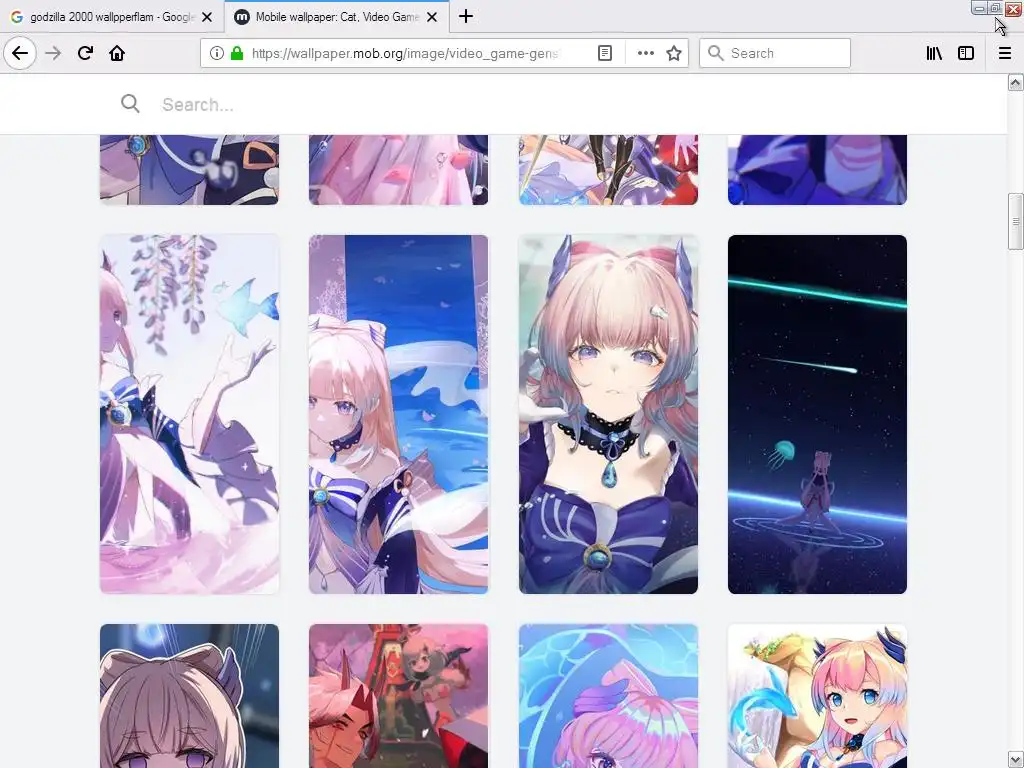
Task: Open top-row wallpaper with blue robe and gem
Action: click(x=189, y=170)
